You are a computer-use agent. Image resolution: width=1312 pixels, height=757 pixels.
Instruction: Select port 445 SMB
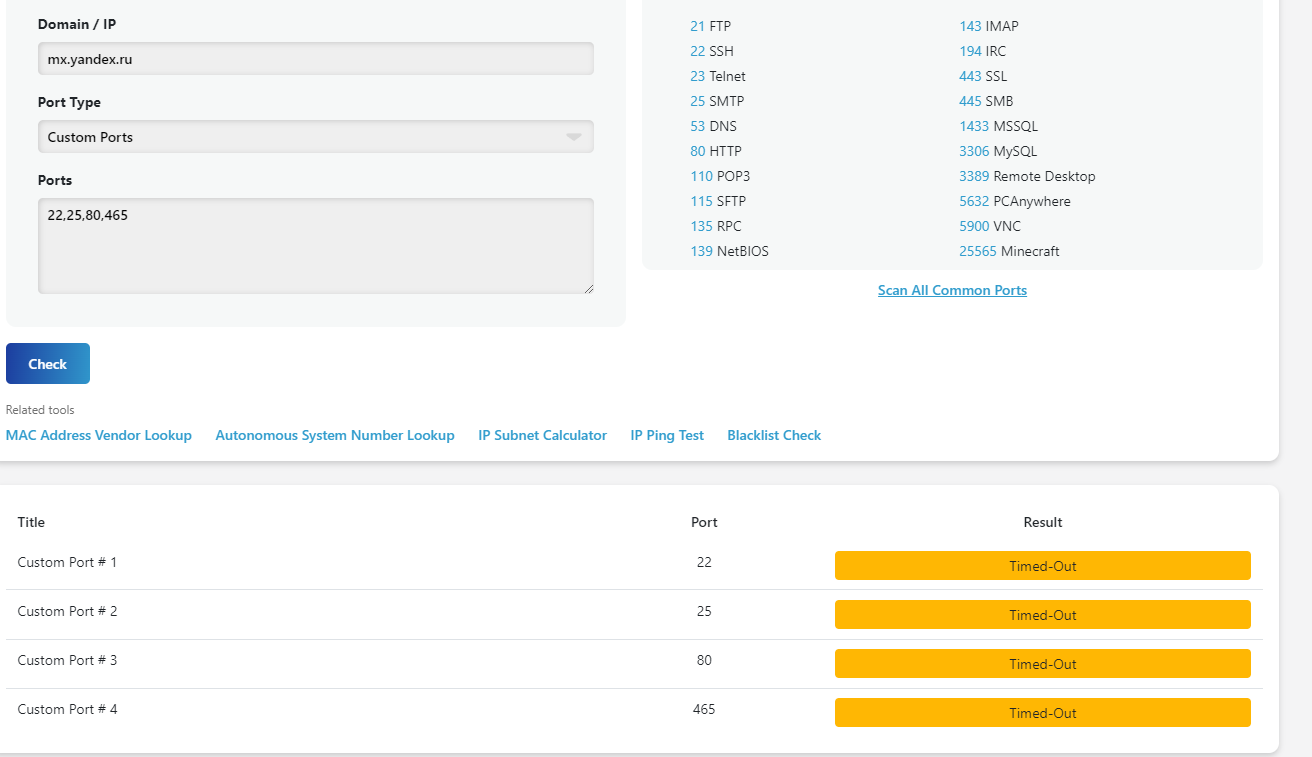(986, 101)
